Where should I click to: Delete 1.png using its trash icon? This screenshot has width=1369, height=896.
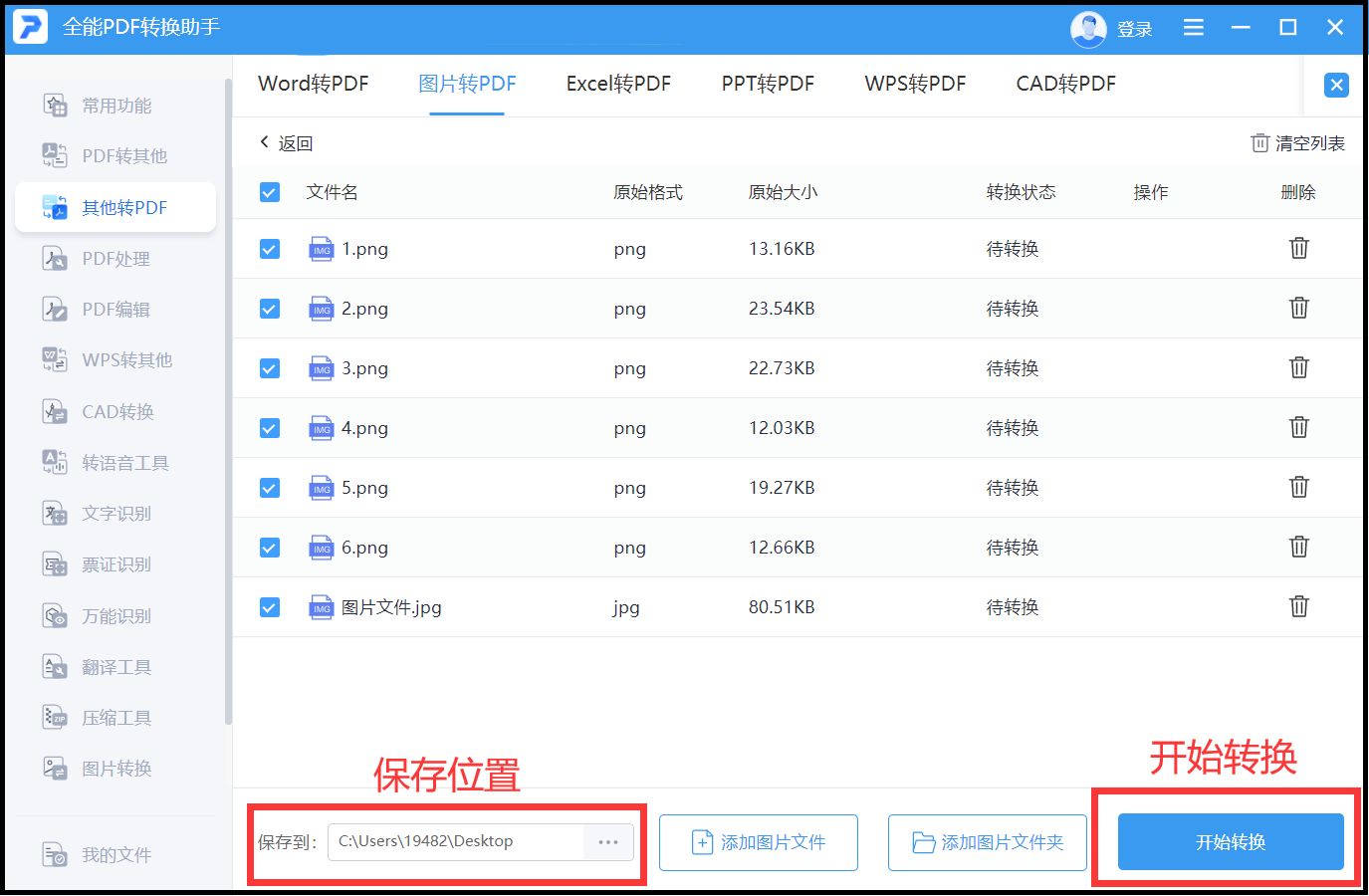pyautogui.click(x=1298, y=248)
